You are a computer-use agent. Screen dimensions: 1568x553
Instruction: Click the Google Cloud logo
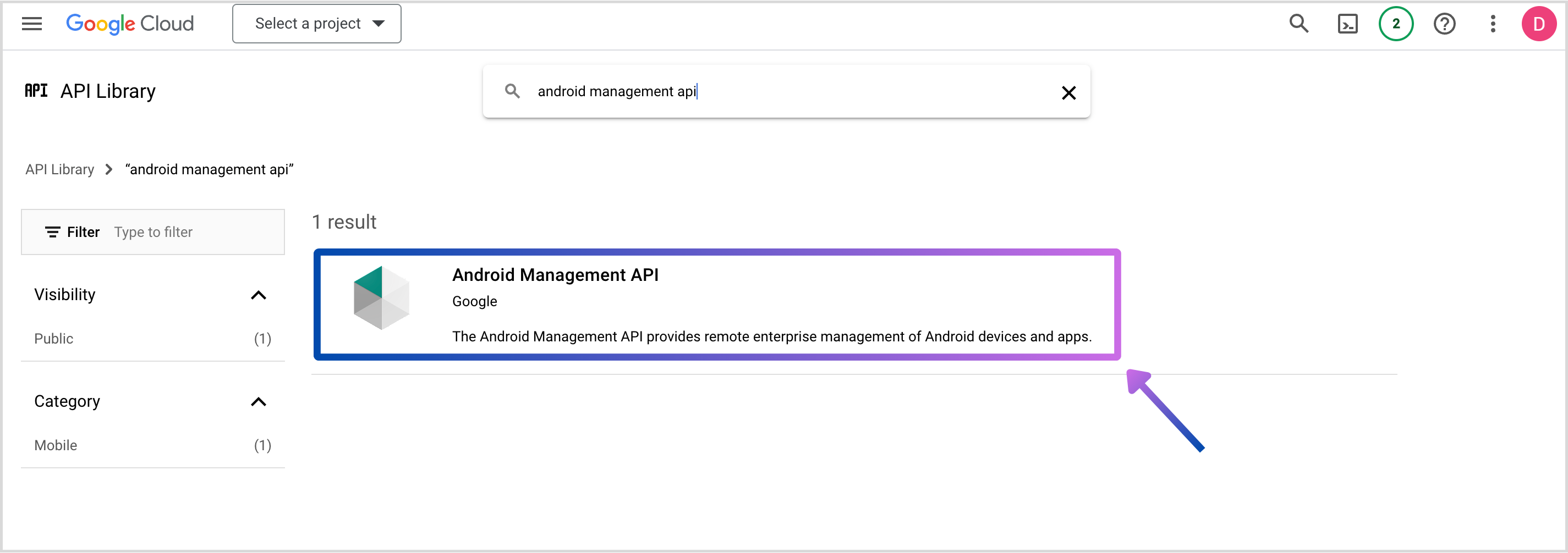(x=129, y=24)
